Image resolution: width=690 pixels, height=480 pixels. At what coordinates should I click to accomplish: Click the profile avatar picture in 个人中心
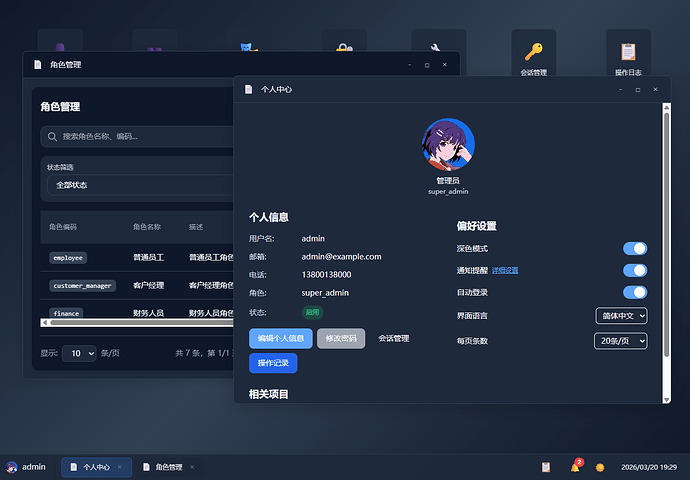point(448,144)
